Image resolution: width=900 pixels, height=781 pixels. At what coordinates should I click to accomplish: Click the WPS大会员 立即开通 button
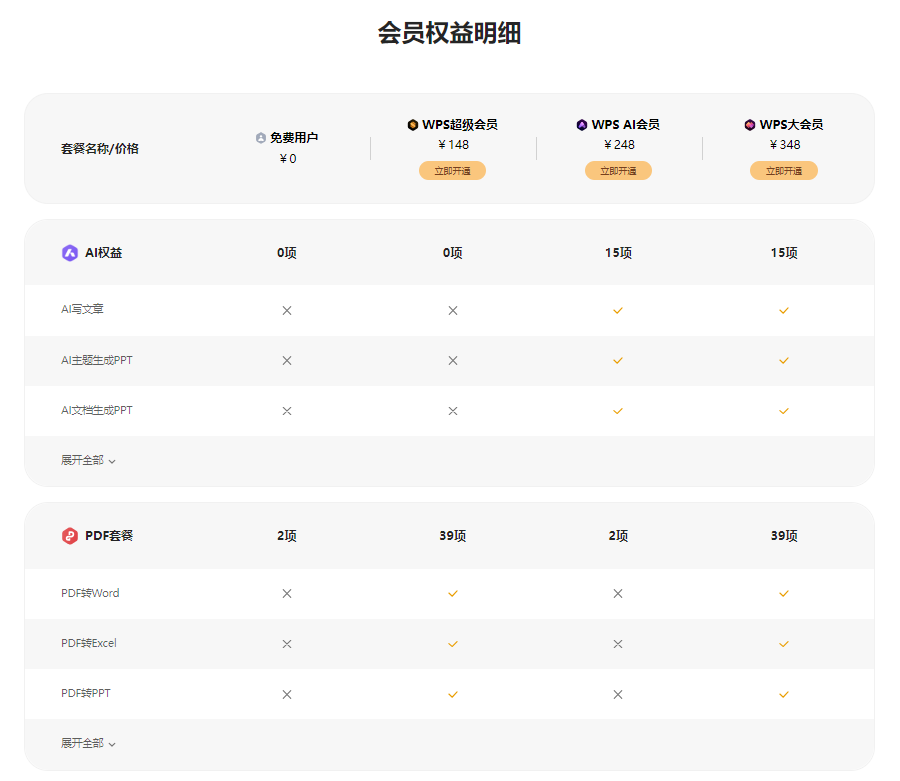pos(784,170)
